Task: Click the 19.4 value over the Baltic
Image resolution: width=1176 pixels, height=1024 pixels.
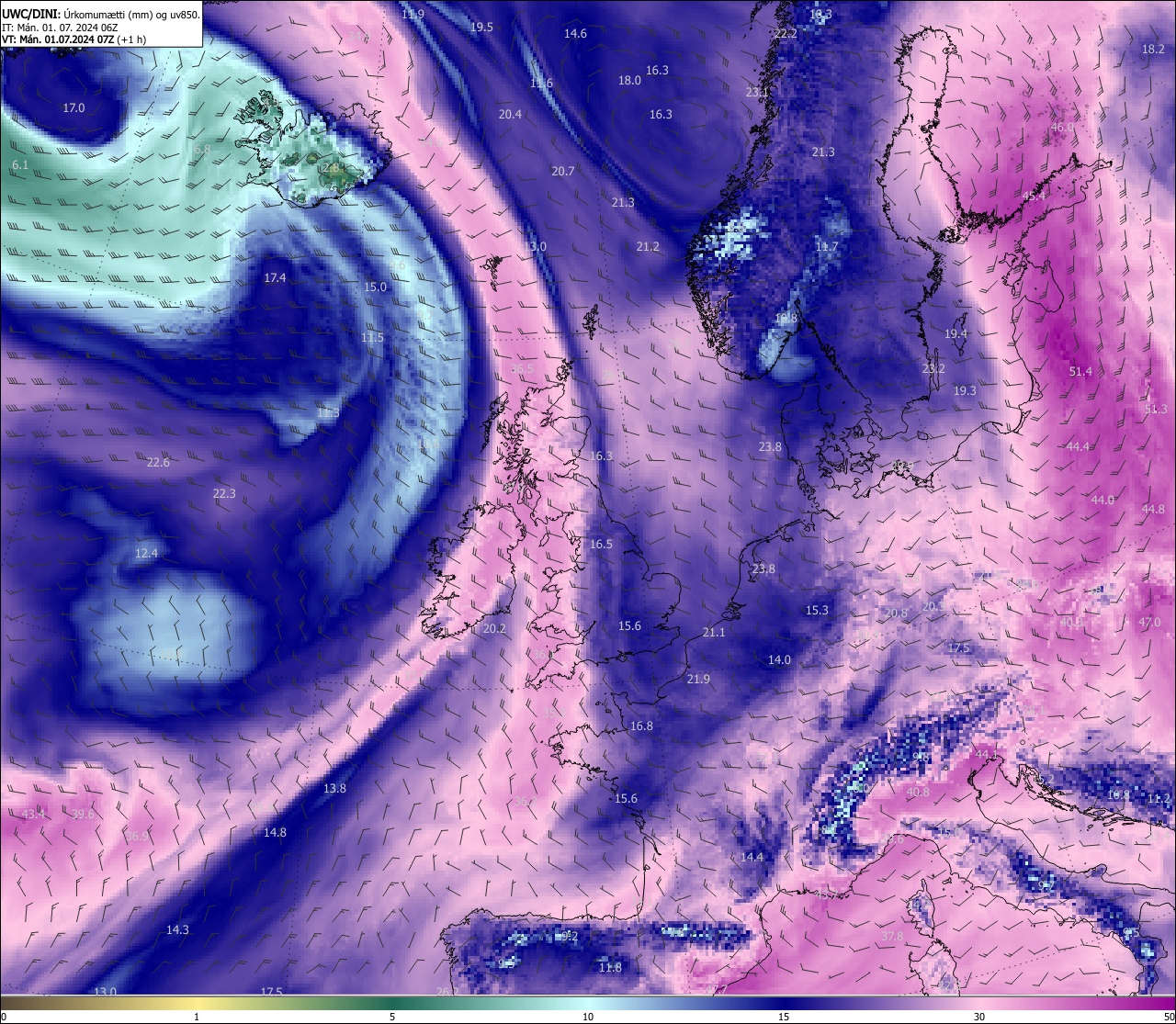Action: tap(956, 334)
